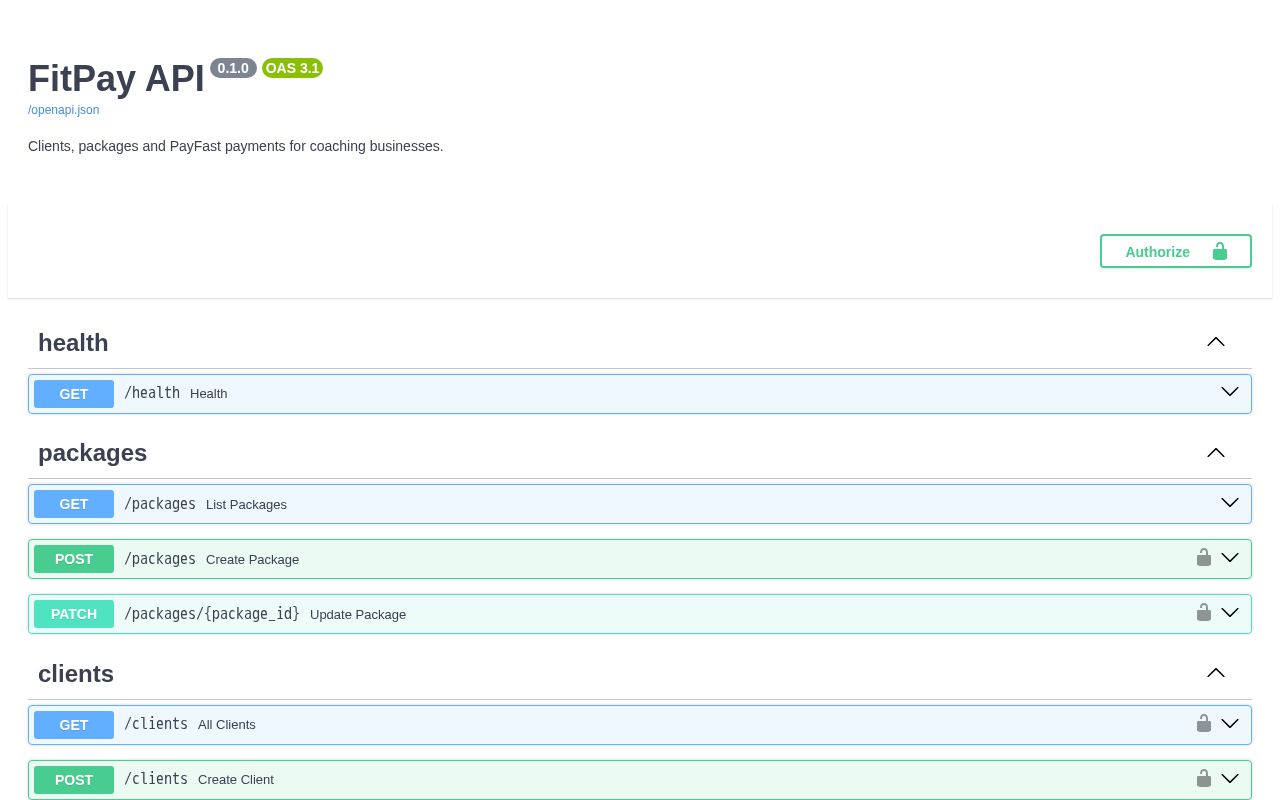Expand GET /clients All Clients arrow
This screenshot has width=1280, height=800.
1230,724
